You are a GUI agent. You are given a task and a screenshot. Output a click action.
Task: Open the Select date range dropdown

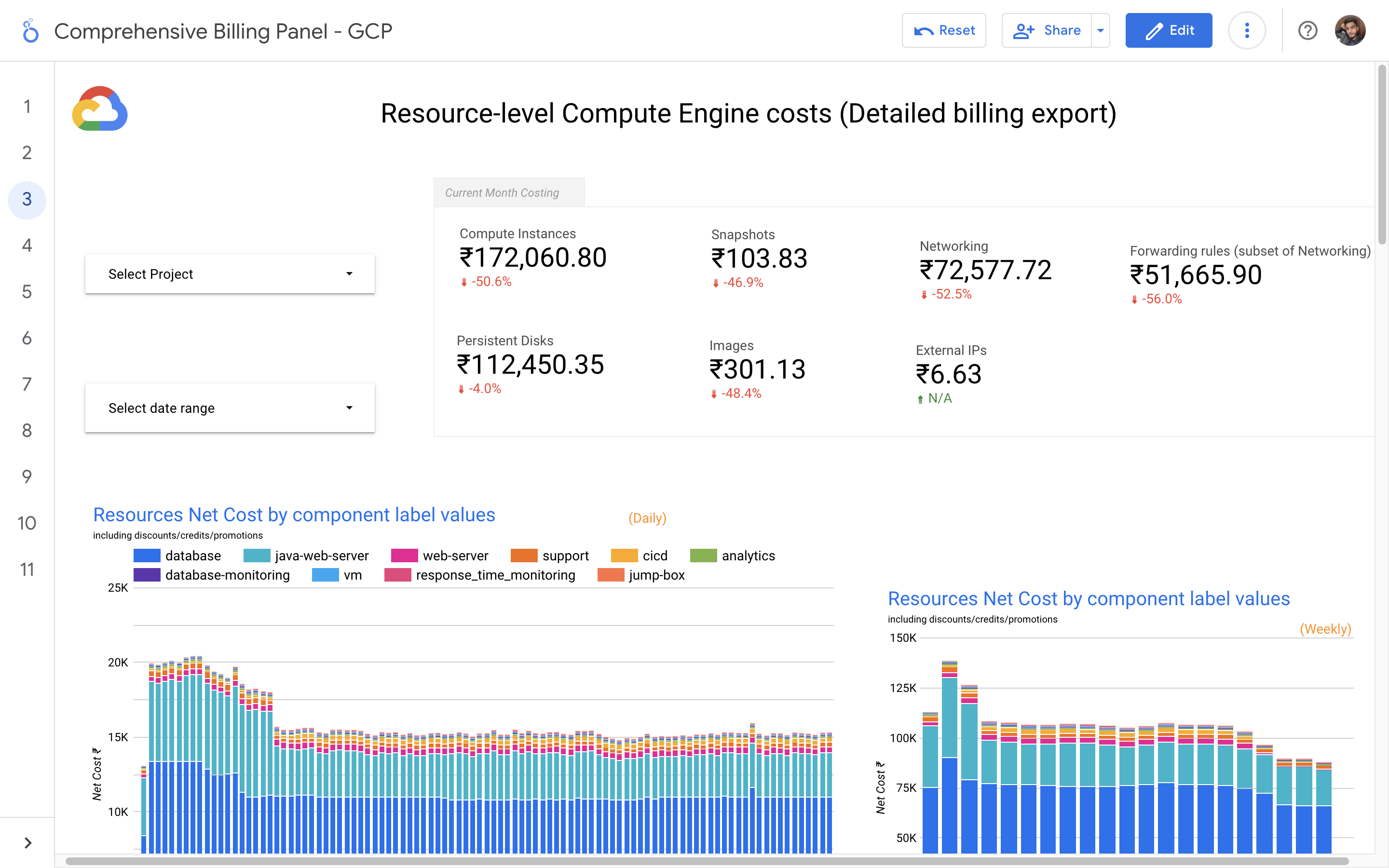pos(230,408)
